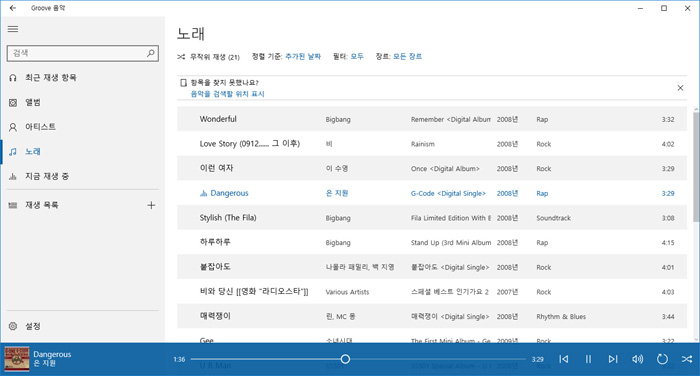This screenshot has height=376, width=700.
Task: Click the now-playing album art thumbnail
Action: (x=17, y=359)
